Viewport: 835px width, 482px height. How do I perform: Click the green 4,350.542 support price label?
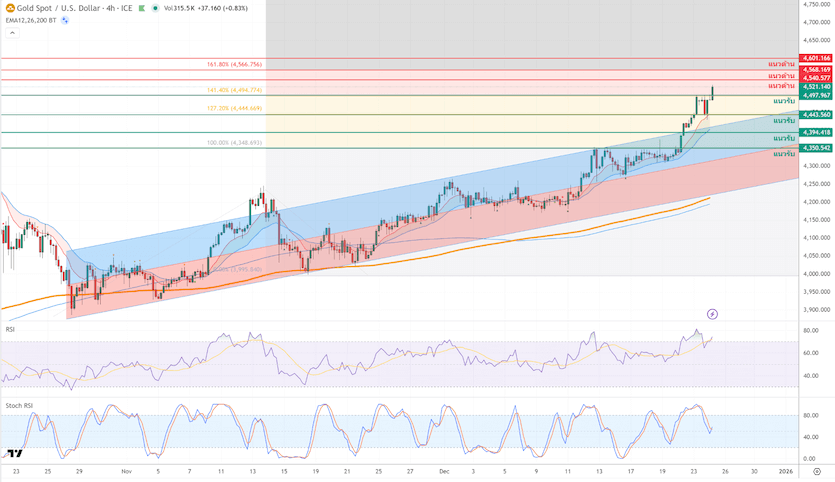(x=816, y=148)
